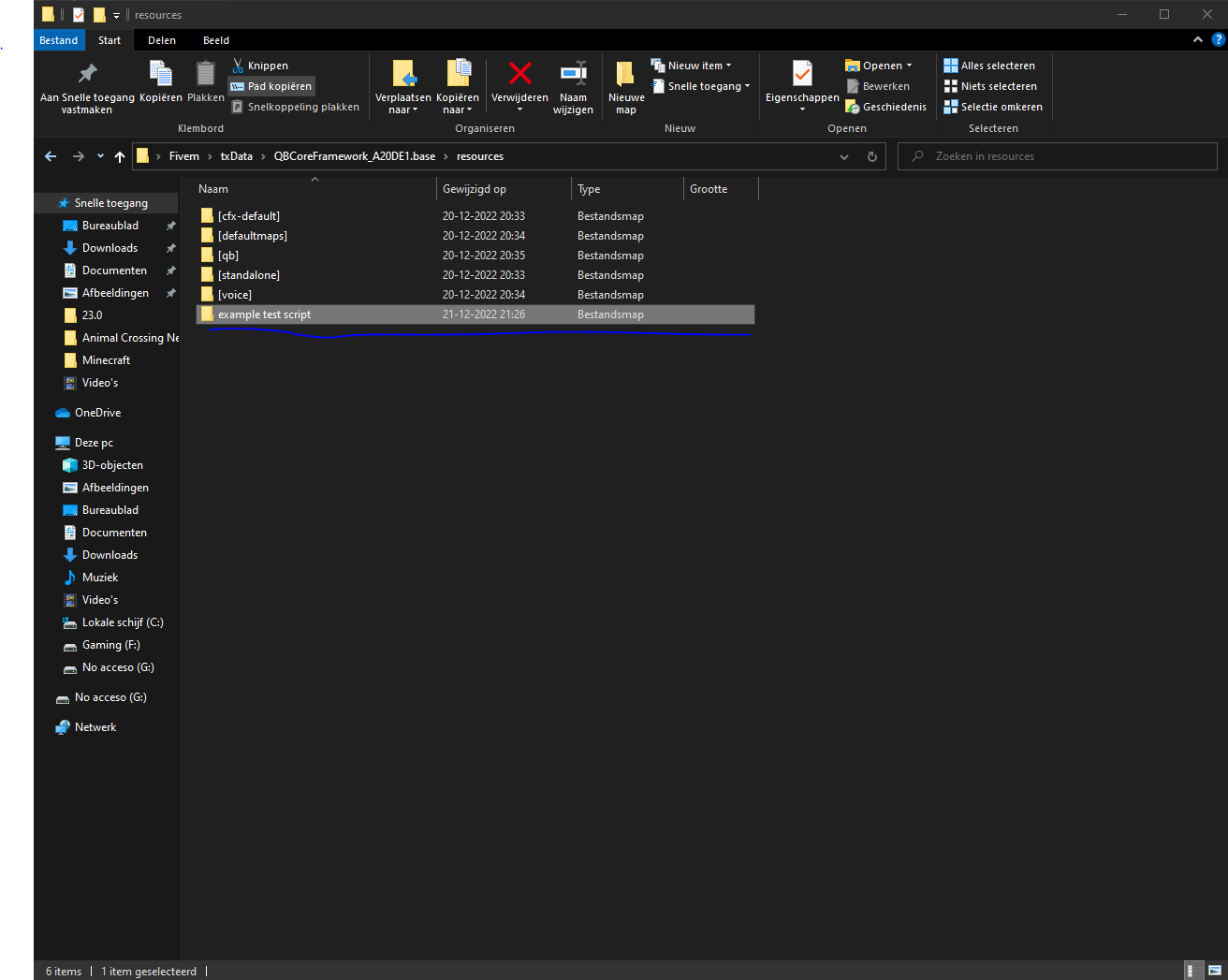1228x980 pixels.
Task: Sort by Type column header
Action: (x=627, y=189)
